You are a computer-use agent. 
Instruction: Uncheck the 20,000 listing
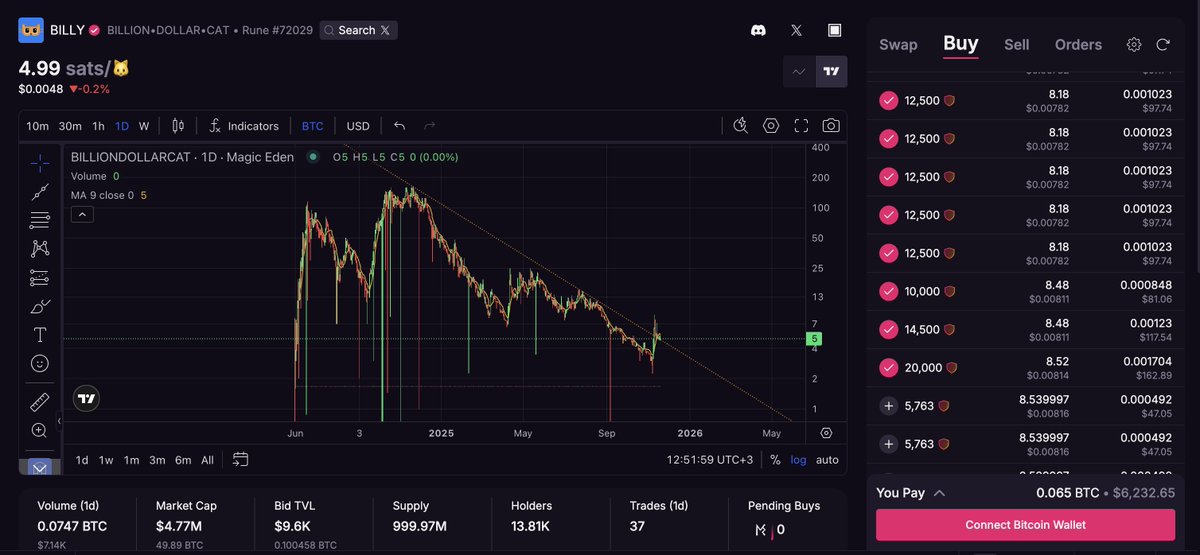tap(888, 367)
